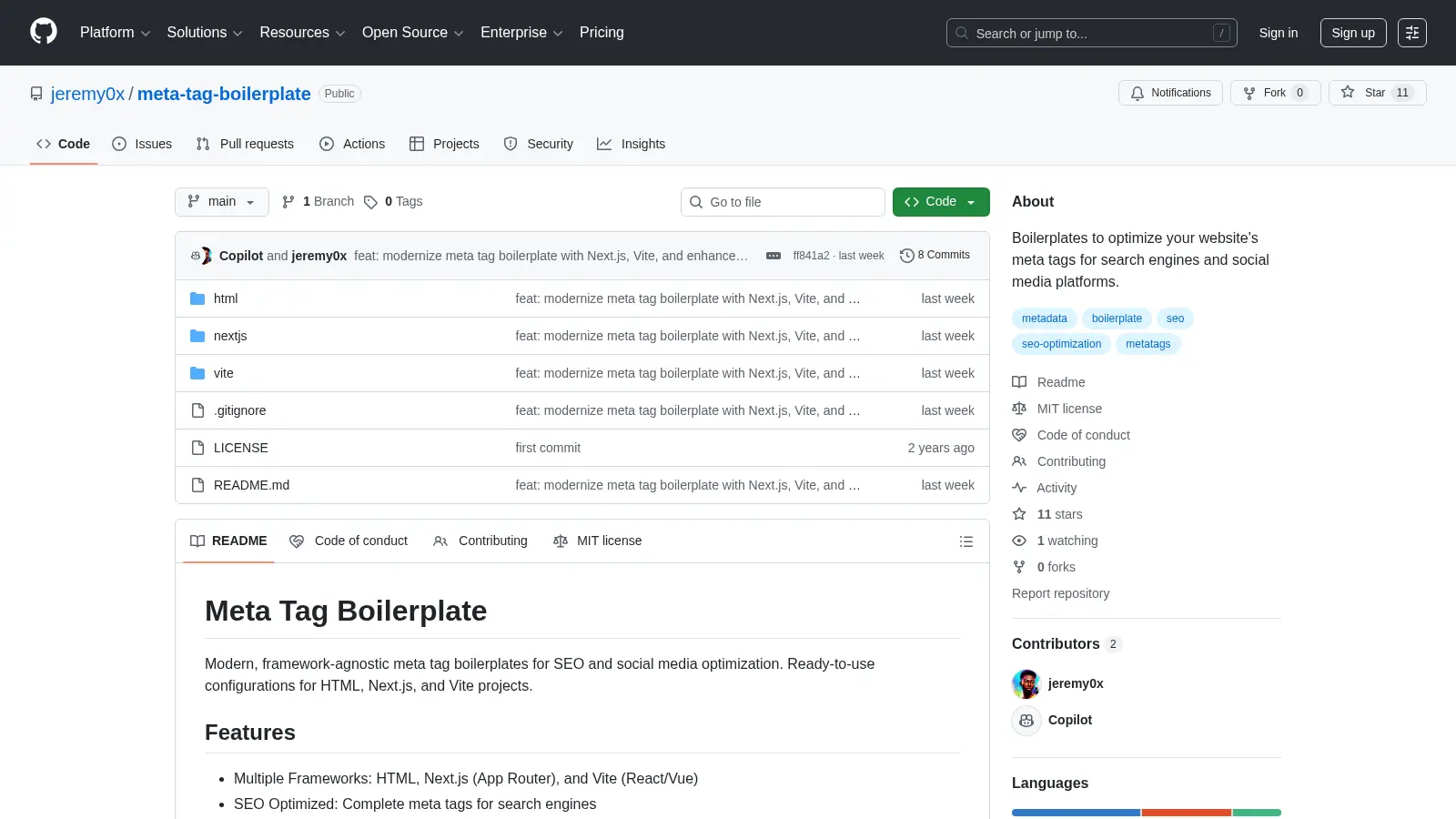This screenshot has height=819, width=1456.
Task: Open jeremy0x contributor avatar
Action: pos(1026,683)
